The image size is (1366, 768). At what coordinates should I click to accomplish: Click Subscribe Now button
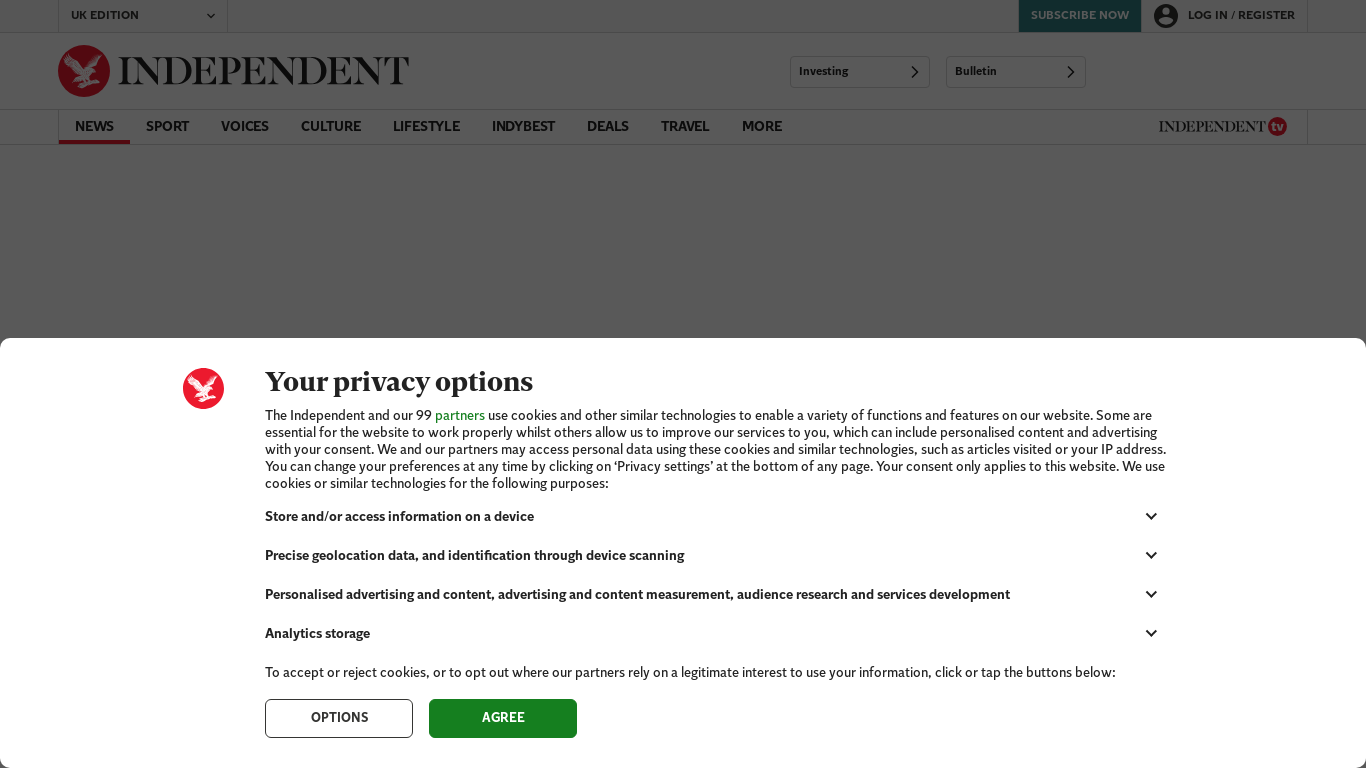1080,16
